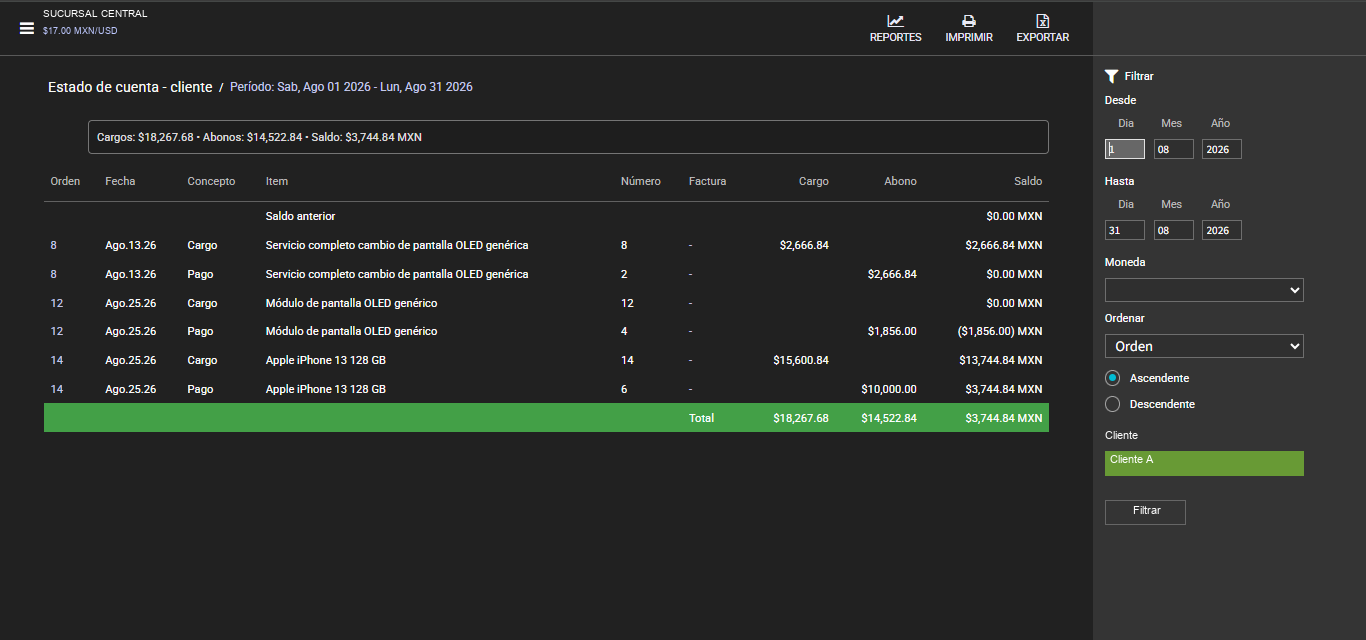The image size is (1366, 640).
Task: Click the Hasta year input field
Action: (x=1222, y=230)
